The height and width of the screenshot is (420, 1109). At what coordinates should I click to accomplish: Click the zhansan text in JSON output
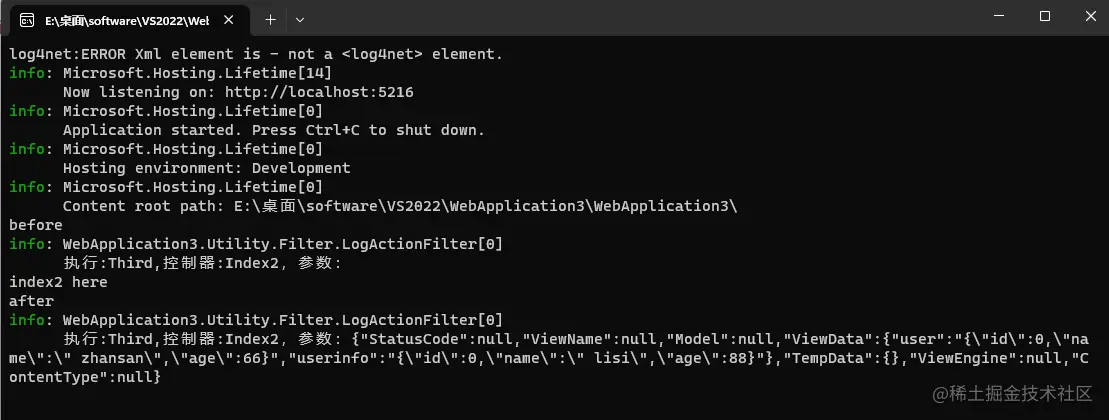click(108, 358)
